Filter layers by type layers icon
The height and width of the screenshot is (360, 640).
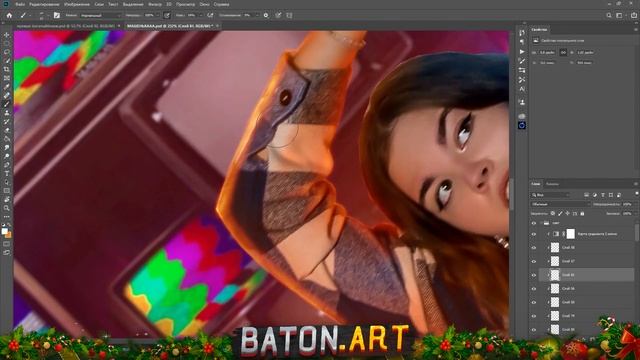tap(603, 195)
